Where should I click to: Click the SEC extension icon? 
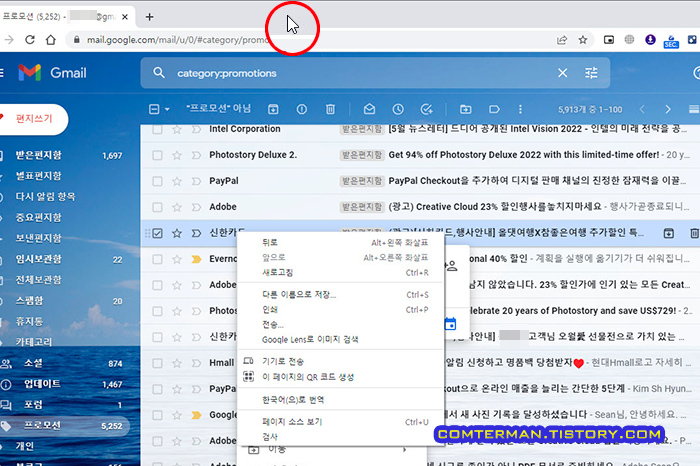coord(671,41)
